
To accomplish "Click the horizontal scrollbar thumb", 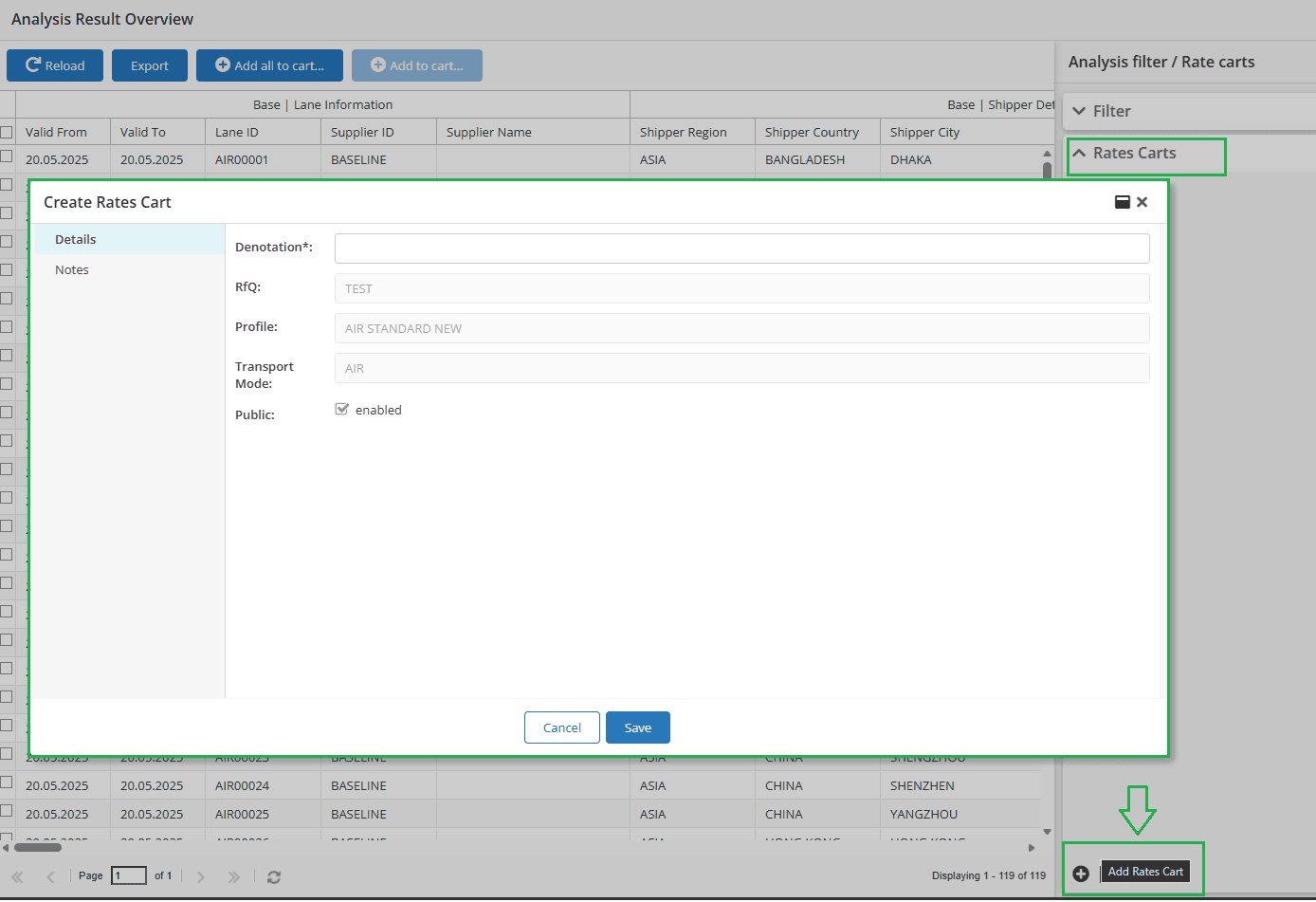I will coord(37,848).
